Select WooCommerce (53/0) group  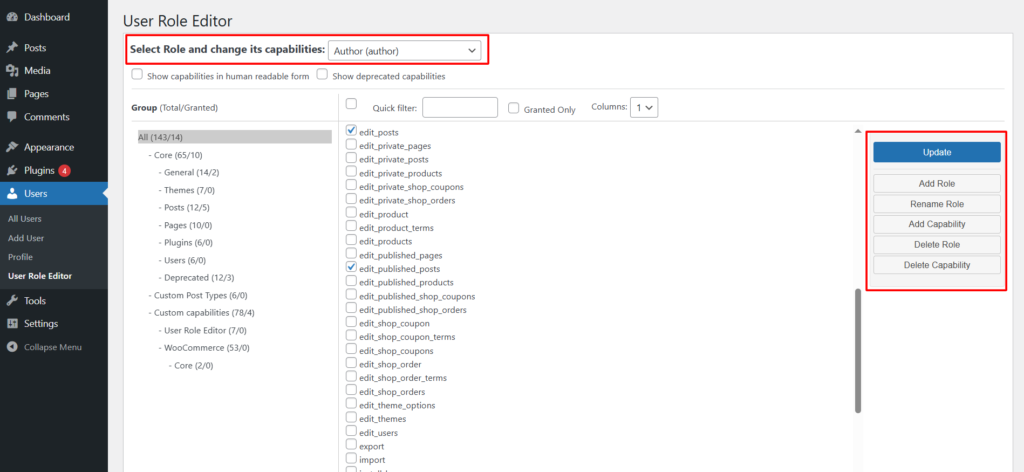(204, 348)
